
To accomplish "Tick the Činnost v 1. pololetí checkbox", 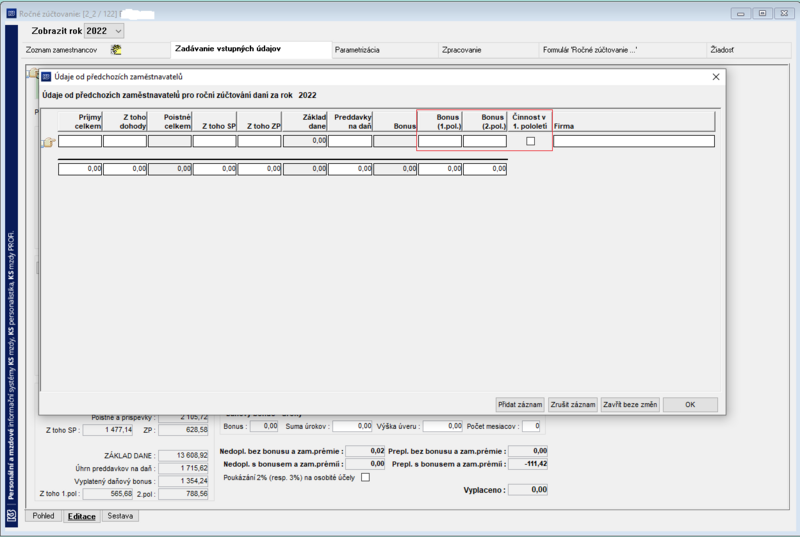I will pyautogui.click(x=531, y=141).
